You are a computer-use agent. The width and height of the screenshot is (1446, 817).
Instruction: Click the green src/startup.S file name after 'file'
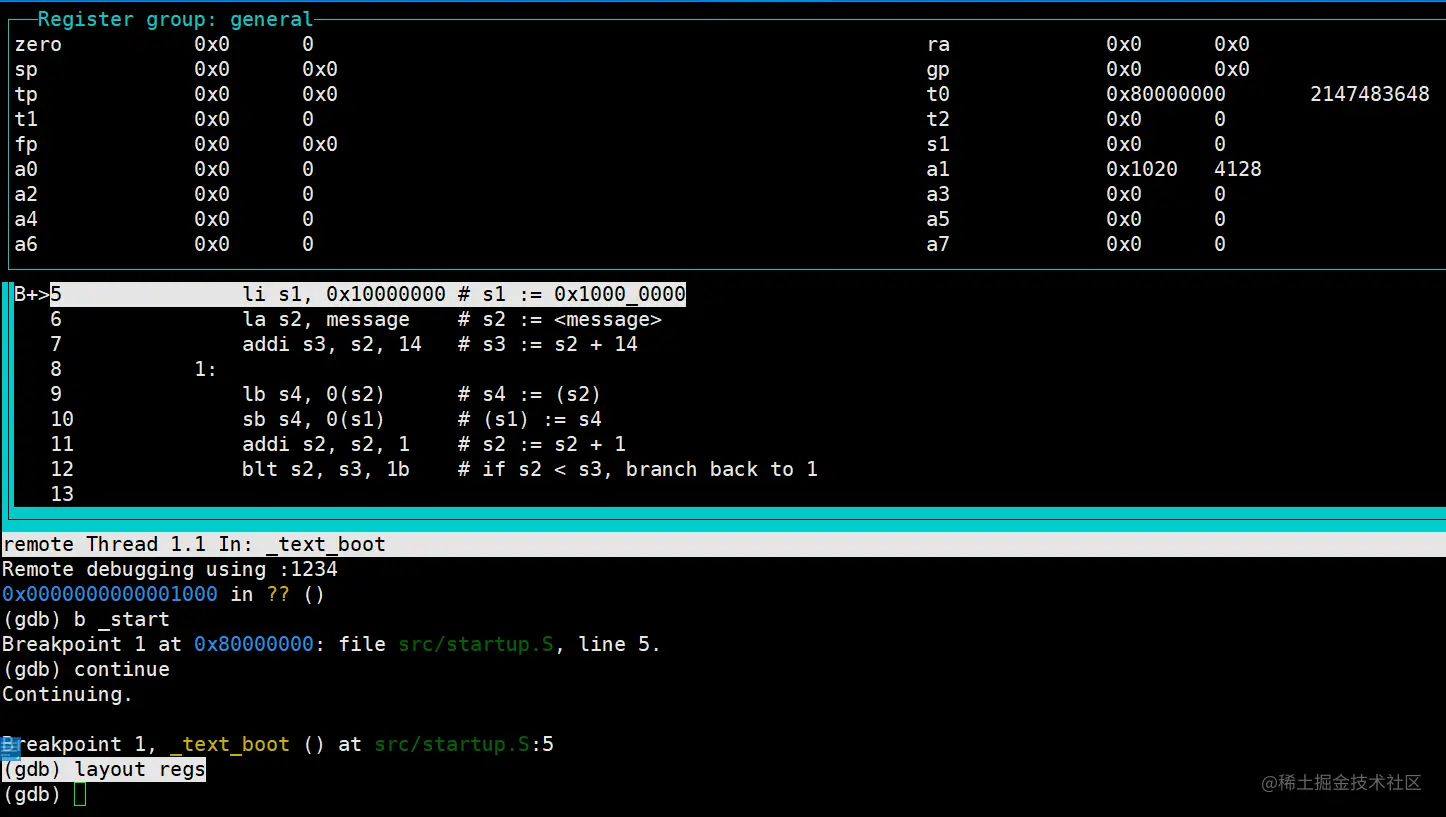[476, 644]
